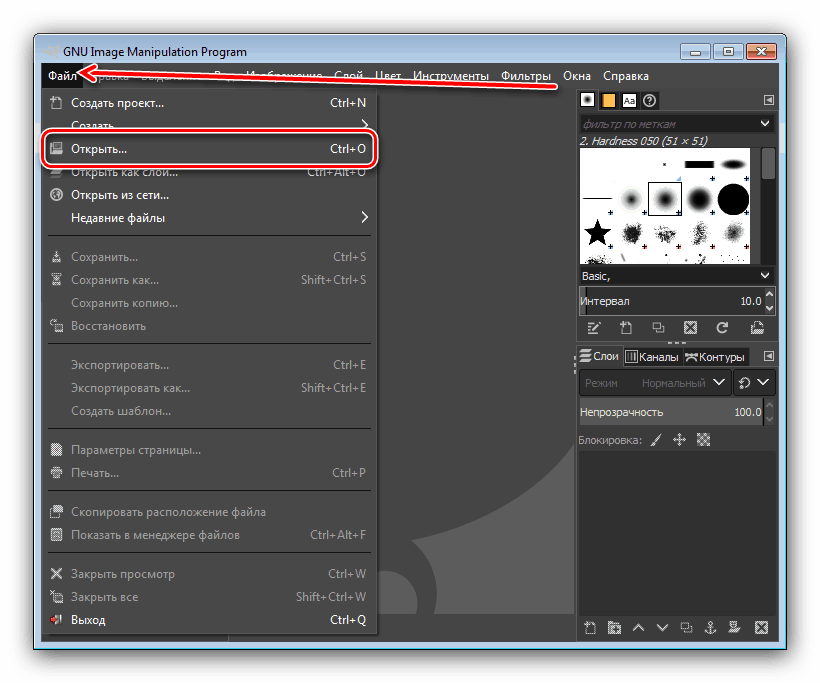Delete the layer in Layers panel
820x683 pixels.
(x=761, y=628)
